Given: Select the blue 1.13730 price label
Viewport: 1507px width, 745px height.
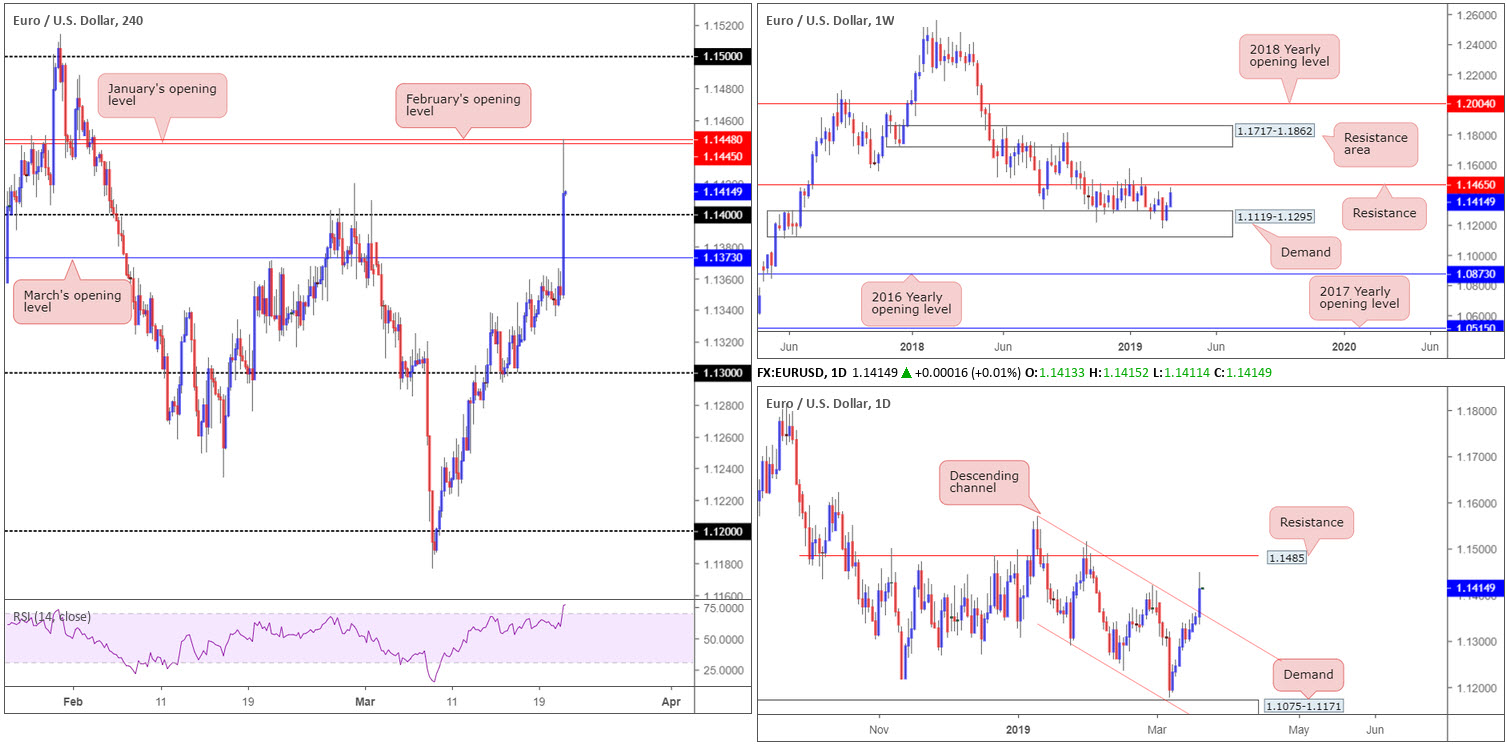Looking at the screenshot, I should tap(724, 258).
